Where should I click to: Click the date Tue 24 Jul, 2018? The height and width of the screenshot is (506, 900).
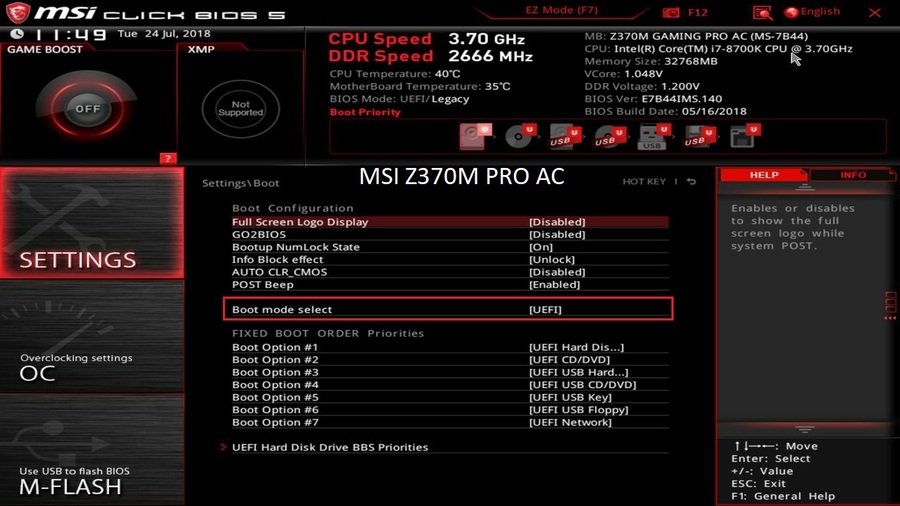[x=164, y=34]
